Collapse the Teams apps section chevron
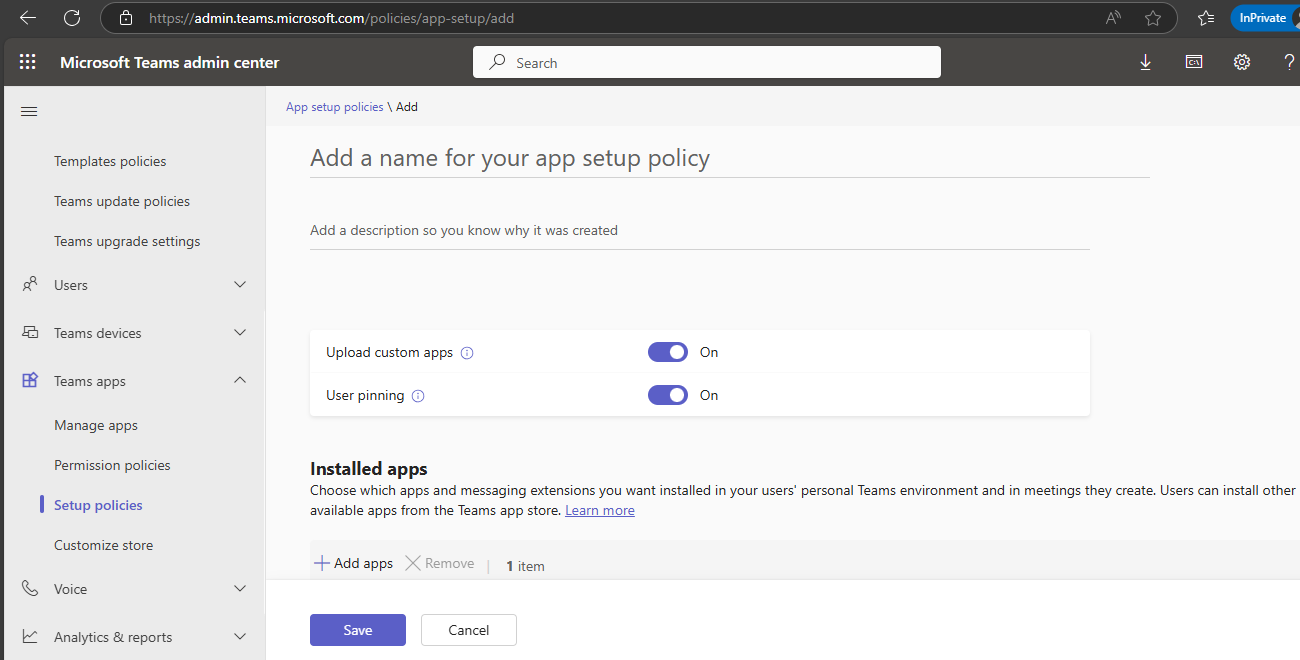The image size is (1300, 660). [x=240, y=381]
